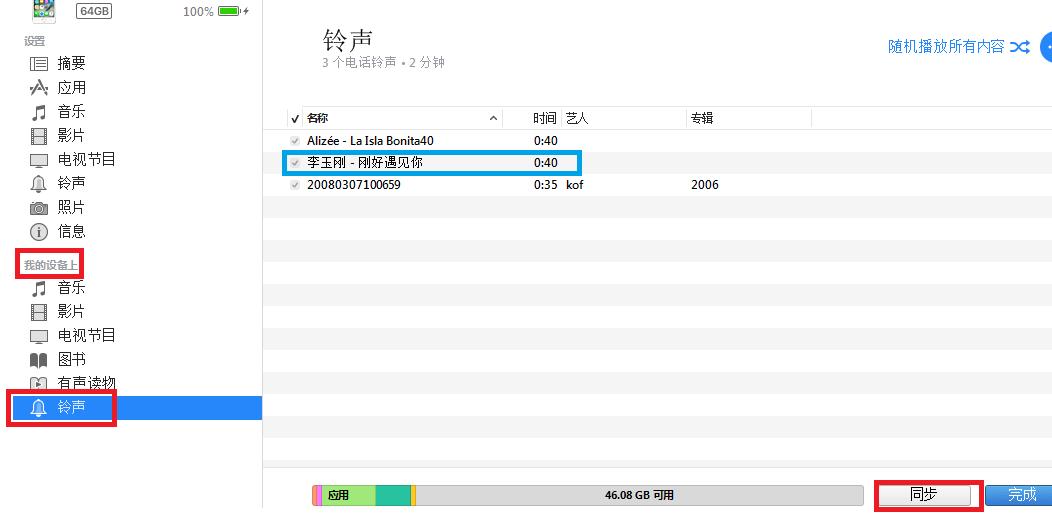Viewport: 1052px width, 514px height.
Task: Click the Summary list icon in Settings
Action: (39, 64)
